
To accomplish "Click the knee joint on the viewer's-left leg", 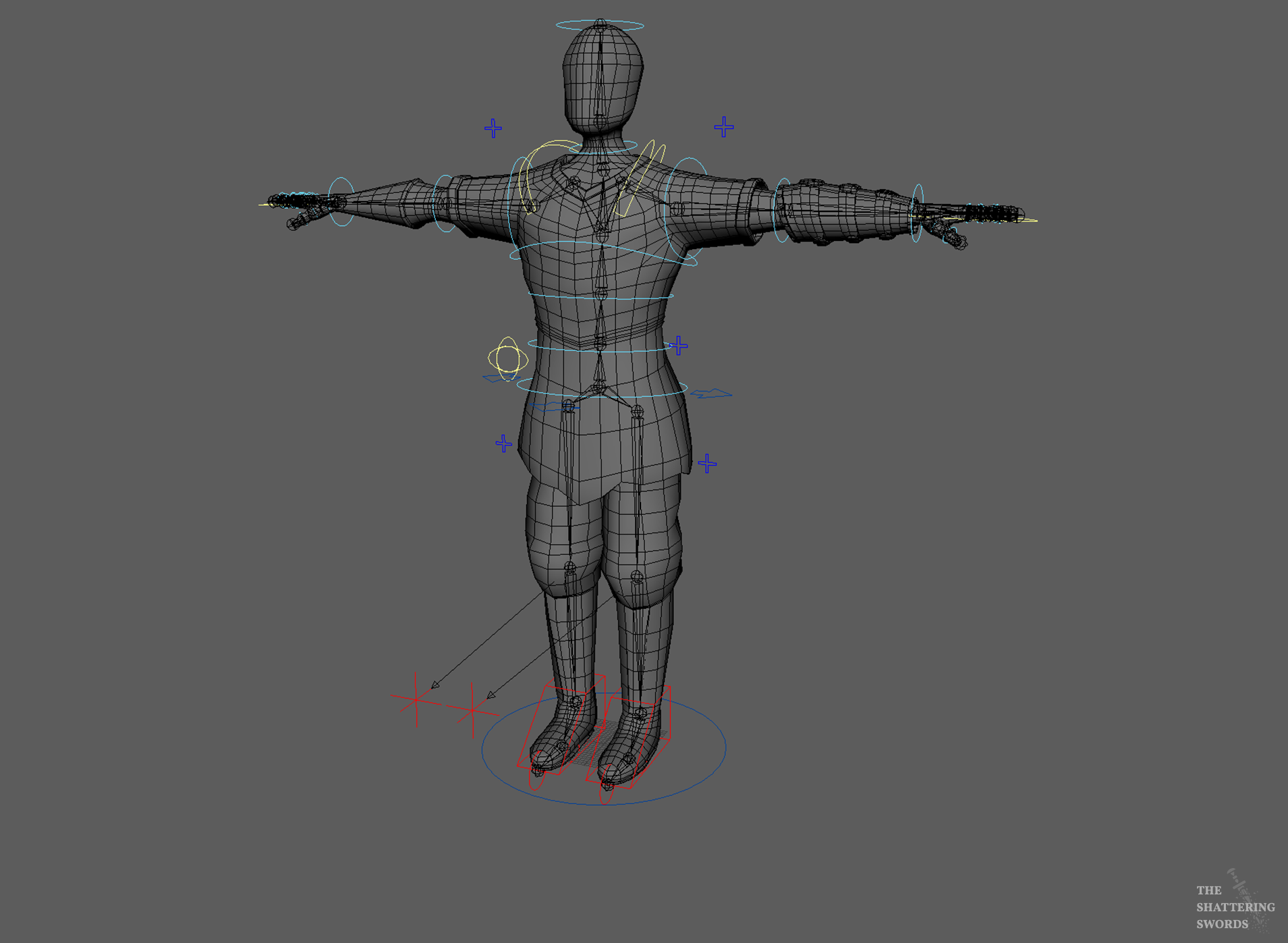I will [570, 568].
